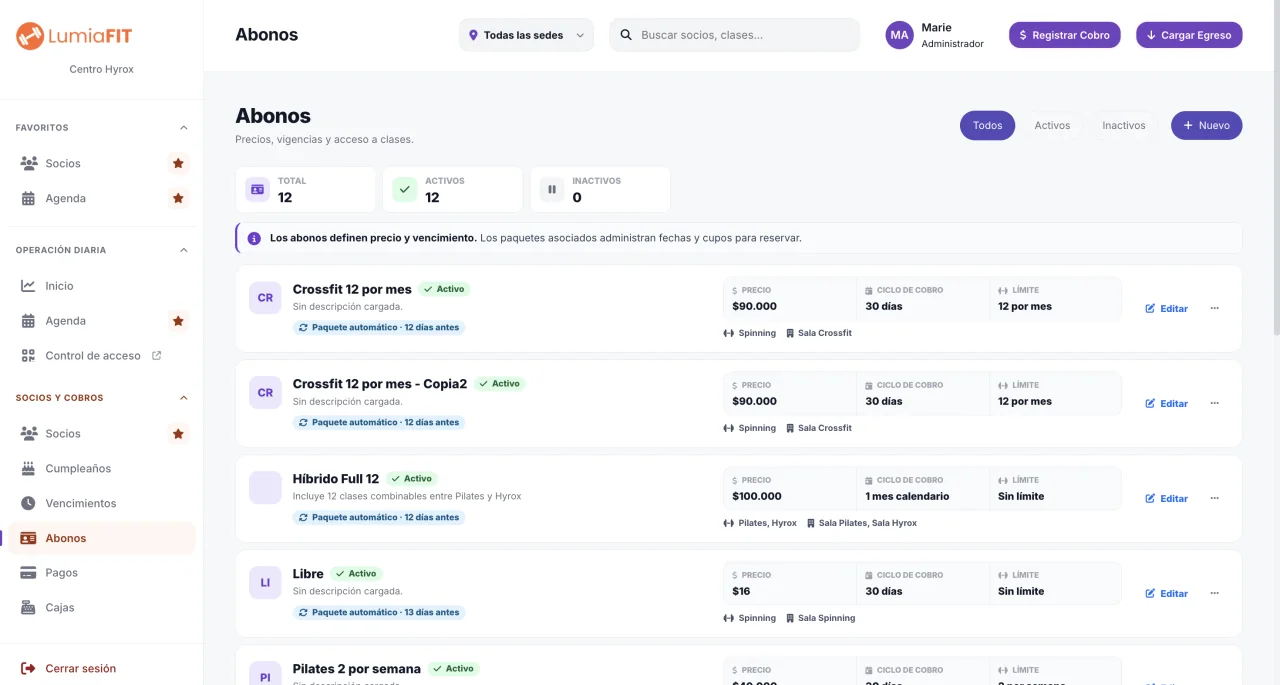This screenshot has height=685, width=1280.
Task: Open the MA user avatar
Action: (900, 35)
